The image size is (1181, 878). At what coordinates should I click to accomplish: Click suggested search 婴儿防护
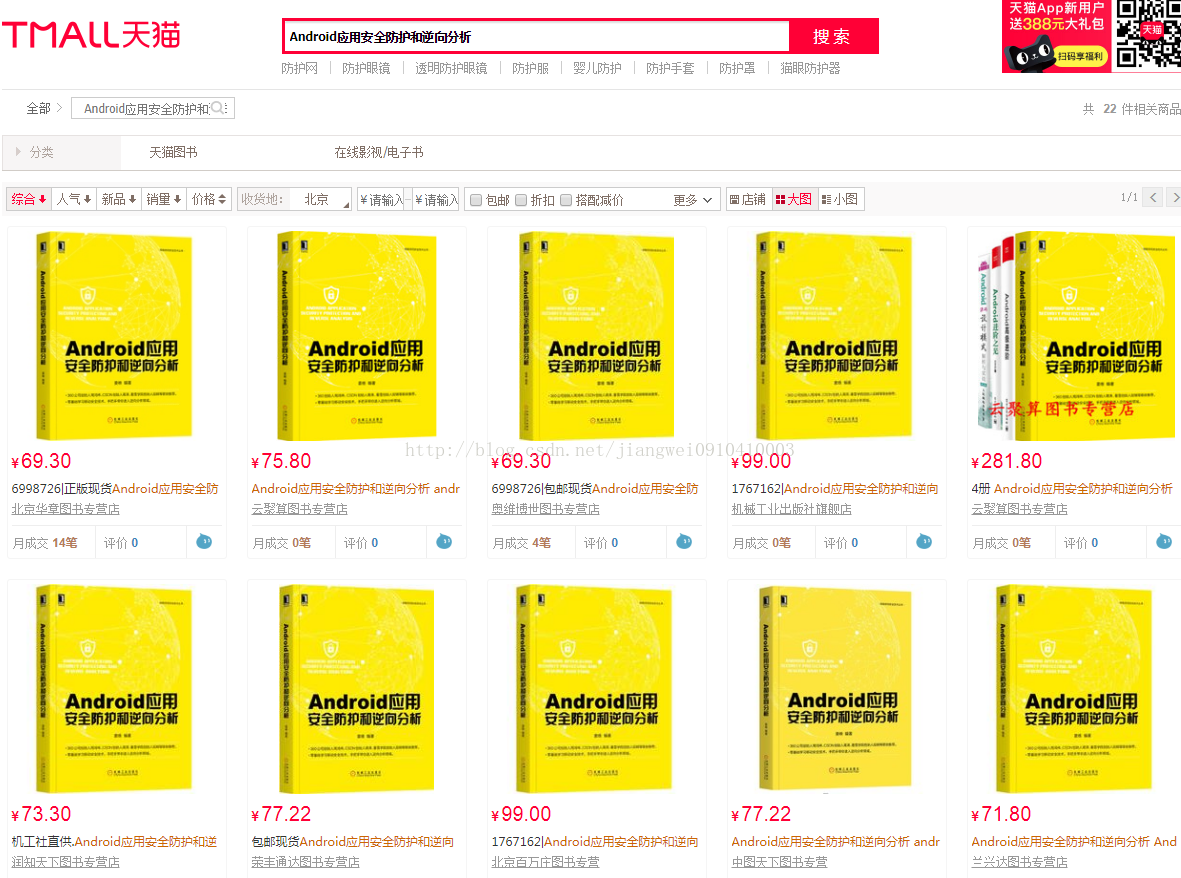pyautogui.click(x=597, y=69)
